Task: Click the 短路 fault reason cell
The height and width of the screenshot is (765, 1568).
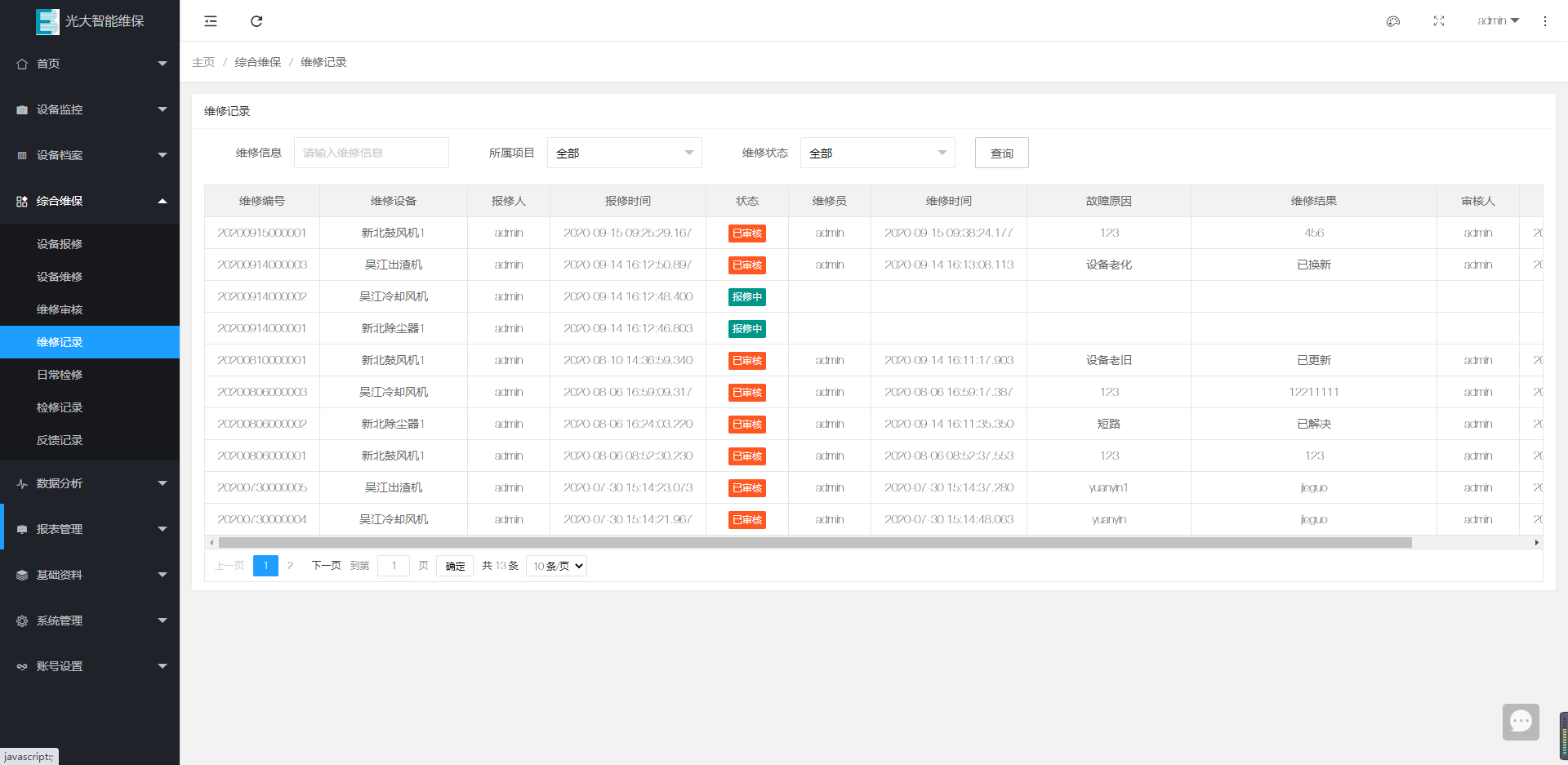Action: click(1109, 424)
